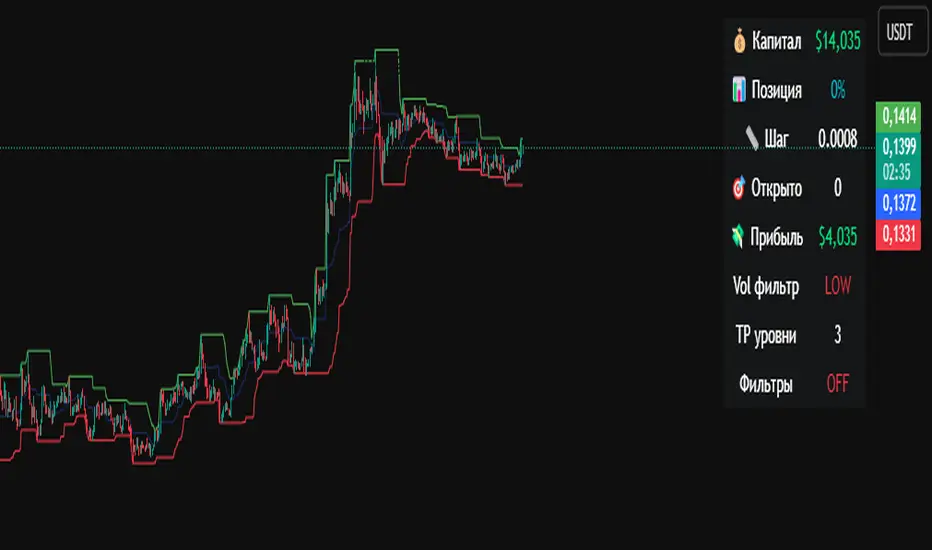Click the last candle on chart
Screen dimensions: 932x550
click(x=521, y=146)
